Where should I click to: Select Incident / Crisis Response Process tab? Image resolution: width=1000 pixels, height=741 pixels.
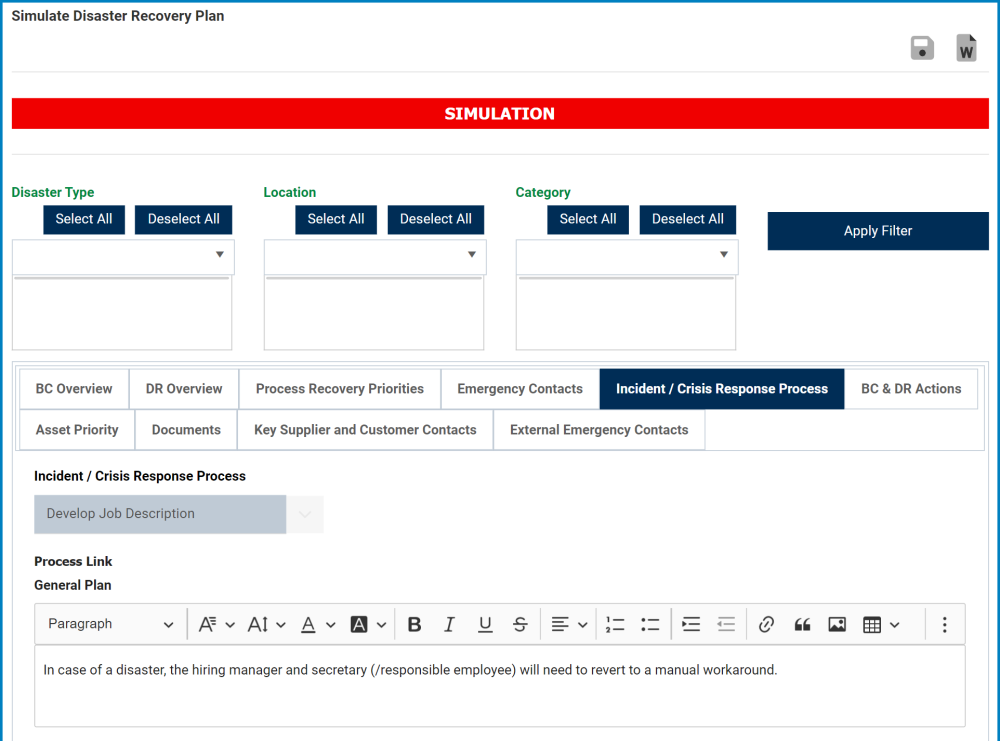[722, 389]
